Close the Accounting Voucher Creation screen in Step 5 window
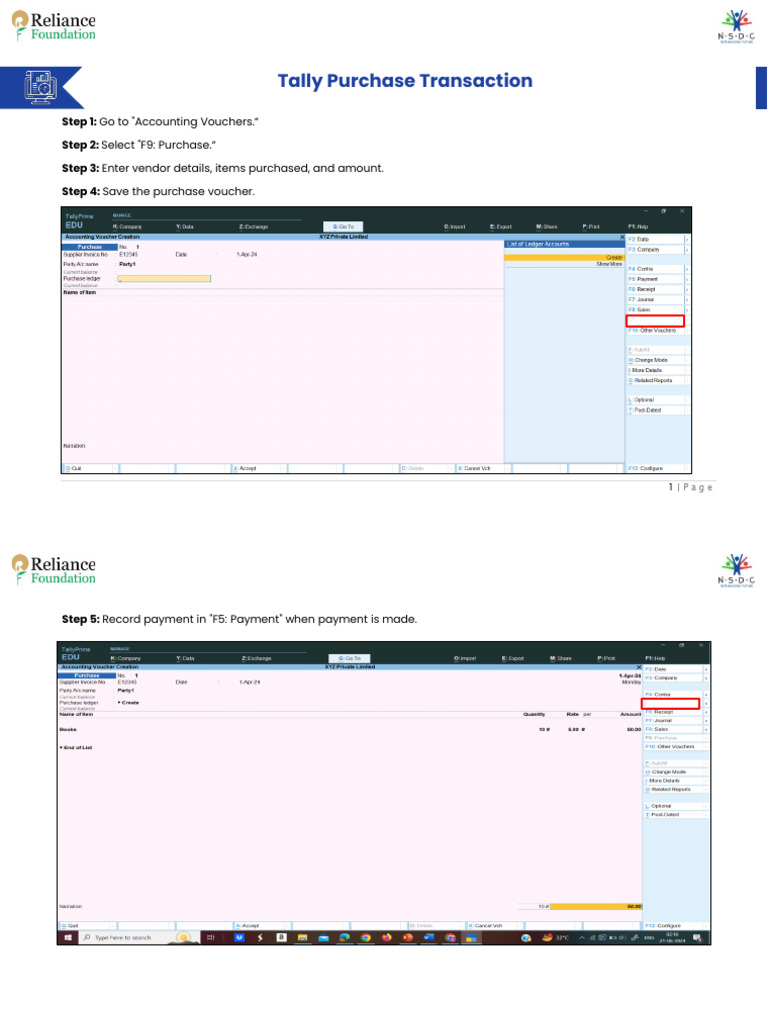768x1024 pixels. (x=639, y=667)
